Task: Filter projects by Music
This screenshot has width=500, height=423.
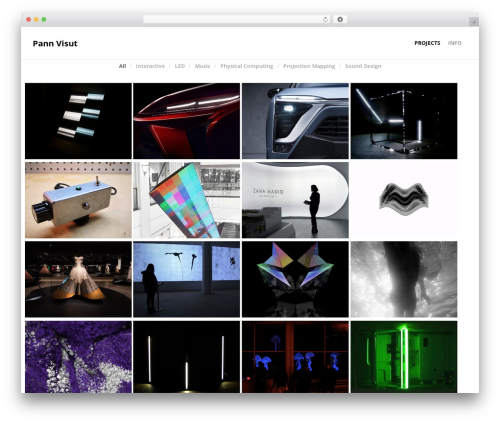Action: [x=202, y=66]
